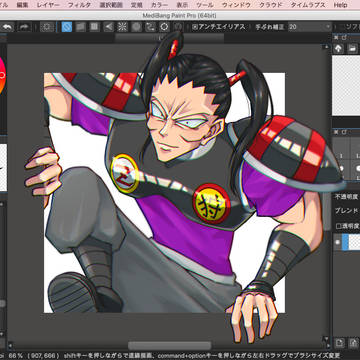Click the canvas scroll left arrow
The width and height of the screenshot is (360, 360).
10,345
